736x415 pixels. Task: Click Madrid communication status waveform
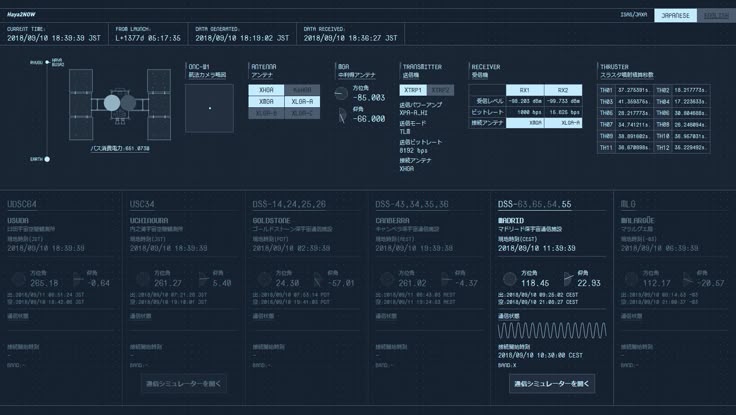tap(552, 330)
